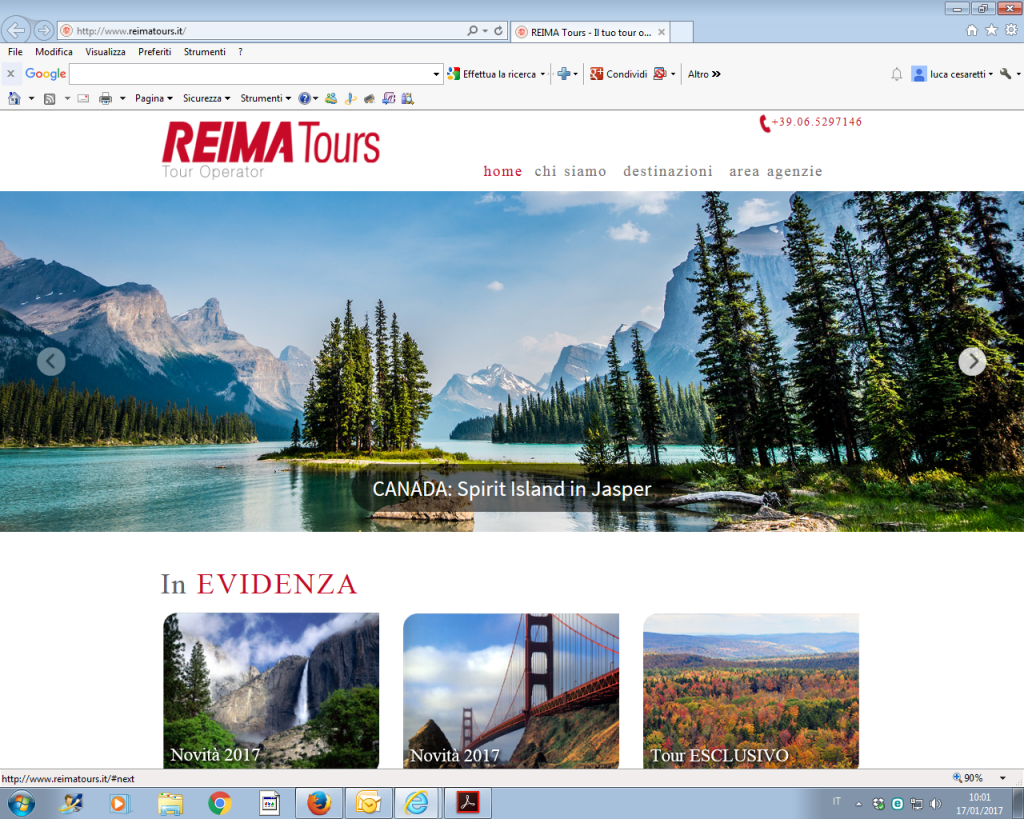The height and width of the screenshot is (819, 1024).
Task: Expand the Sicurezza dropdown menu
Action: point(206,98)
